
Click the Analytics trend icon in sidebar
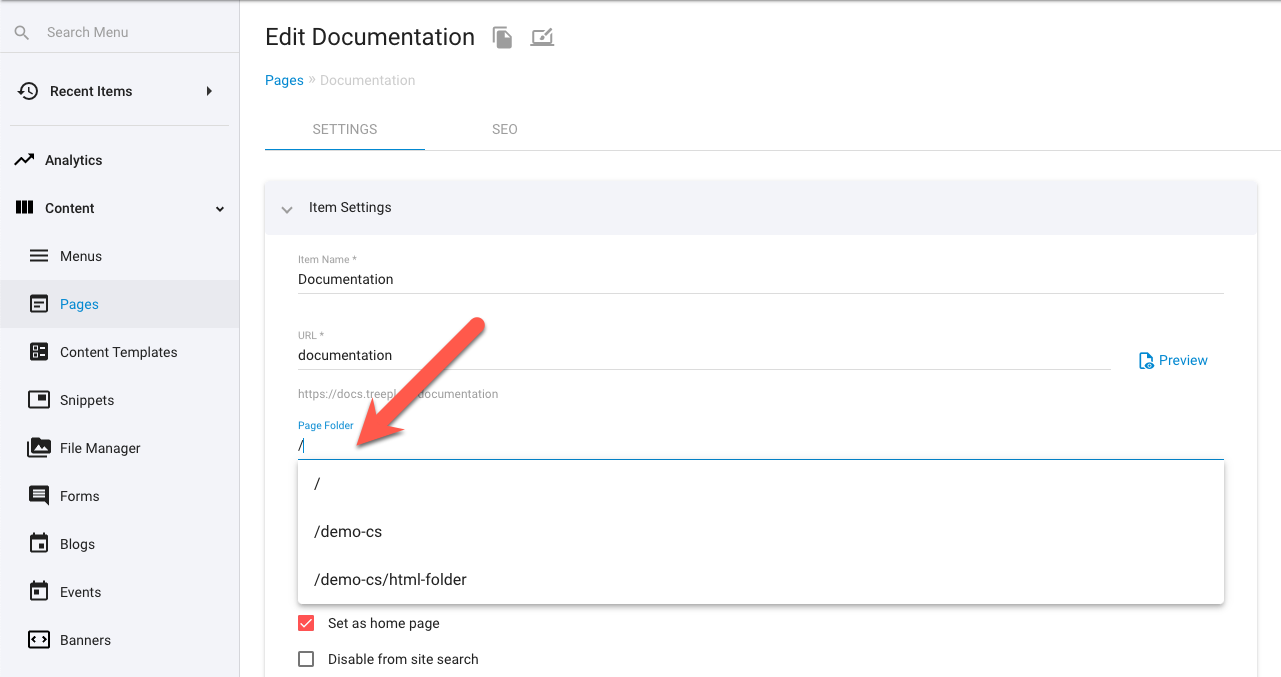coord(24,160)
